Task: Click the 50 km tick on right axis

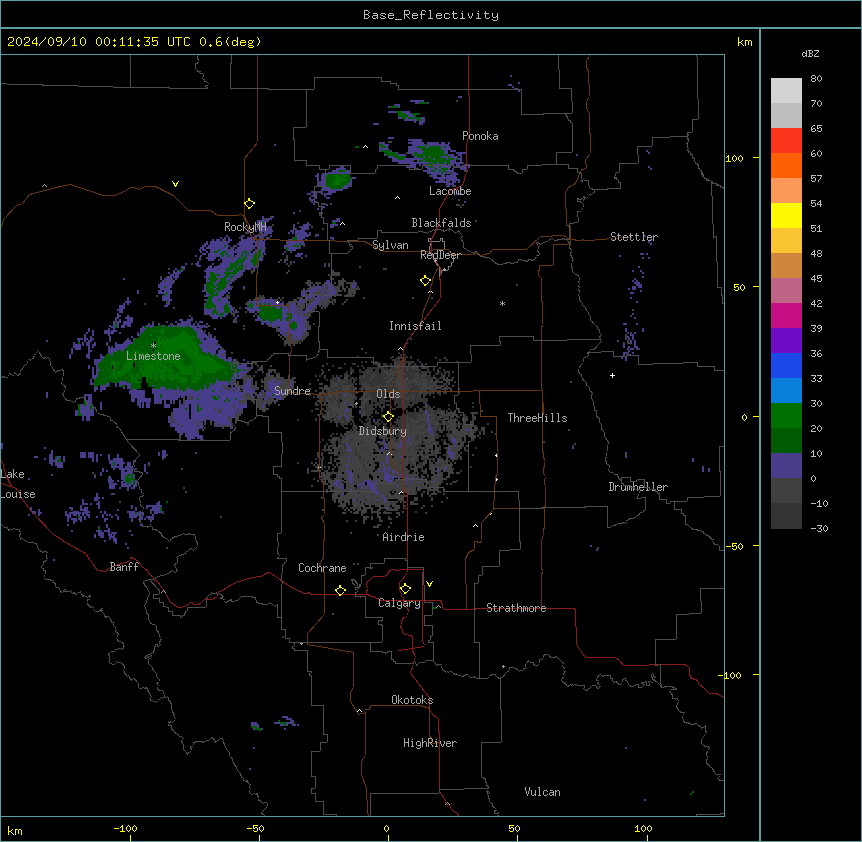Action: click(739, 287)
